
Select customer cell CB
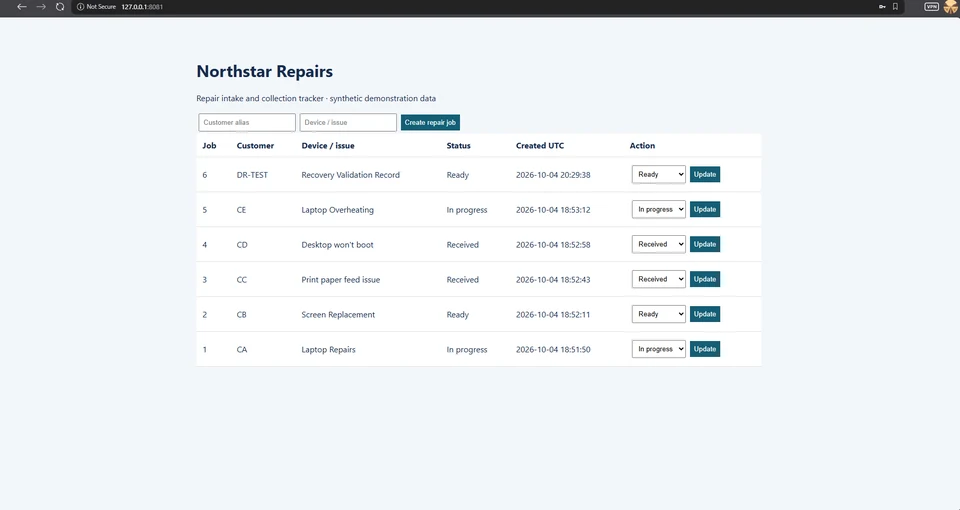pos(241,315)
